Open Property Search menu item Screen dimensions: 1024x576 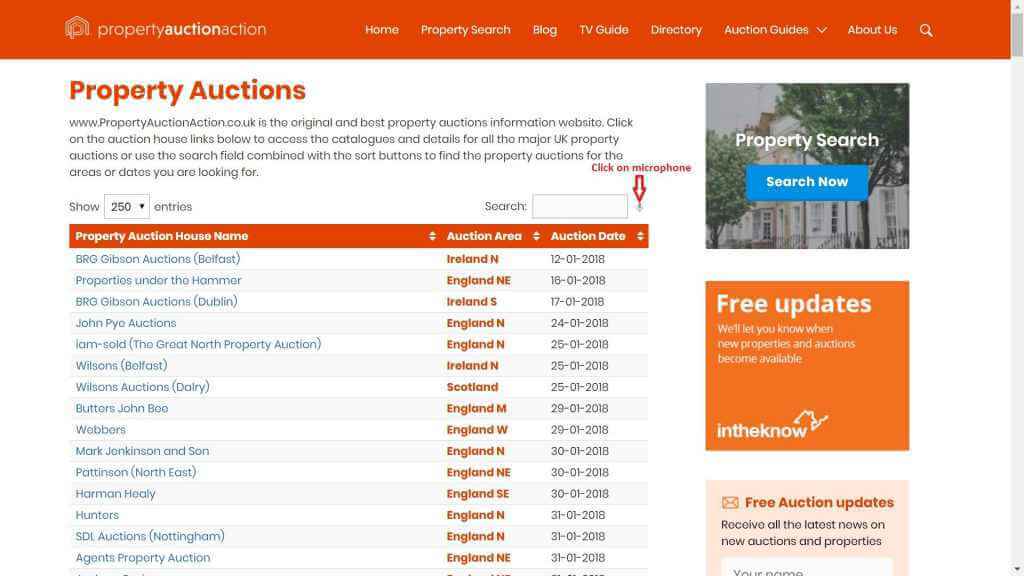466,30
